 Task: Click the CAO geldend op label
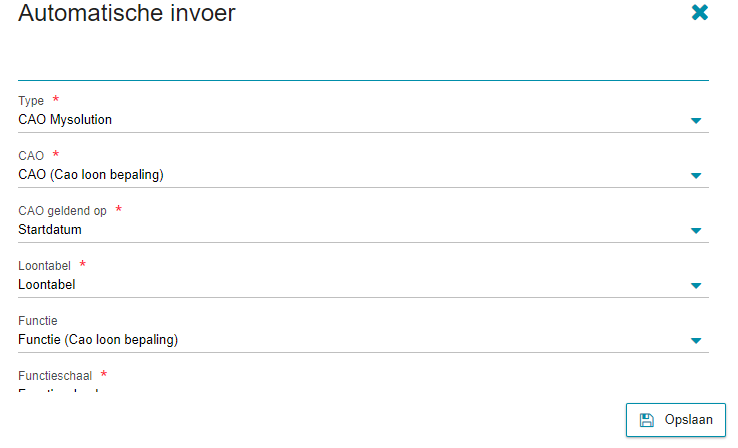point(62,211)
